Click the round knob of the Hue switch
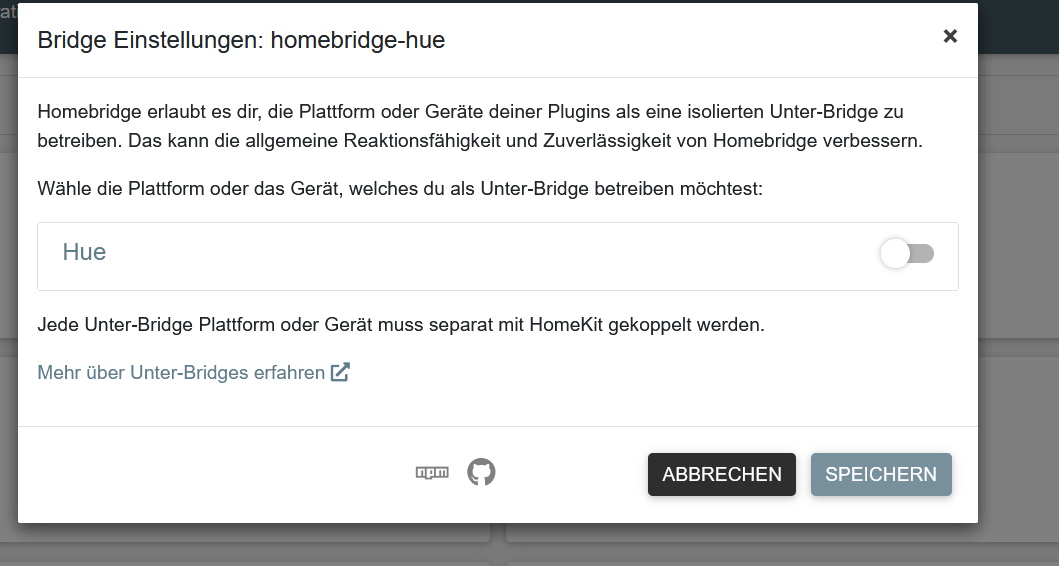This screenshot has height=566, width=1059. pos(895,254)
